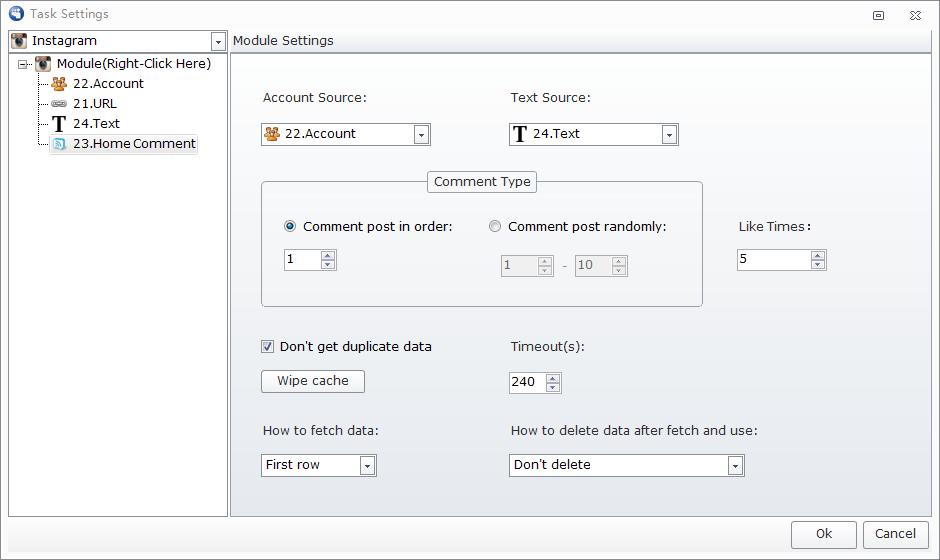Open the How to fetch data dropdown
Viewport: 940px width, 560px height.
click(x=367, y=466)
